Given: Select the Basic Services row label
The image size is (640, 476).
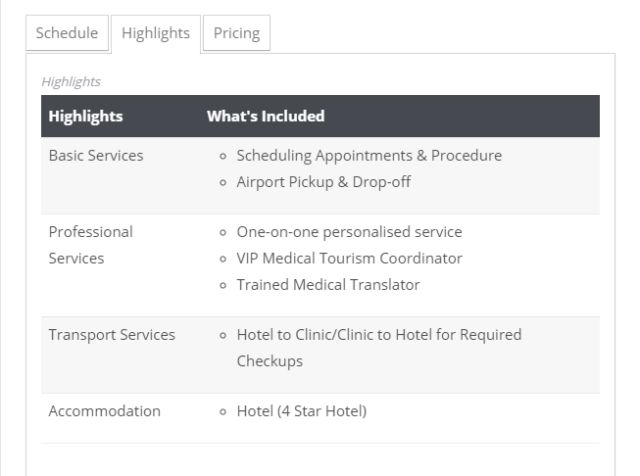Looking at the screenshot, I should (x=96, y=156).
